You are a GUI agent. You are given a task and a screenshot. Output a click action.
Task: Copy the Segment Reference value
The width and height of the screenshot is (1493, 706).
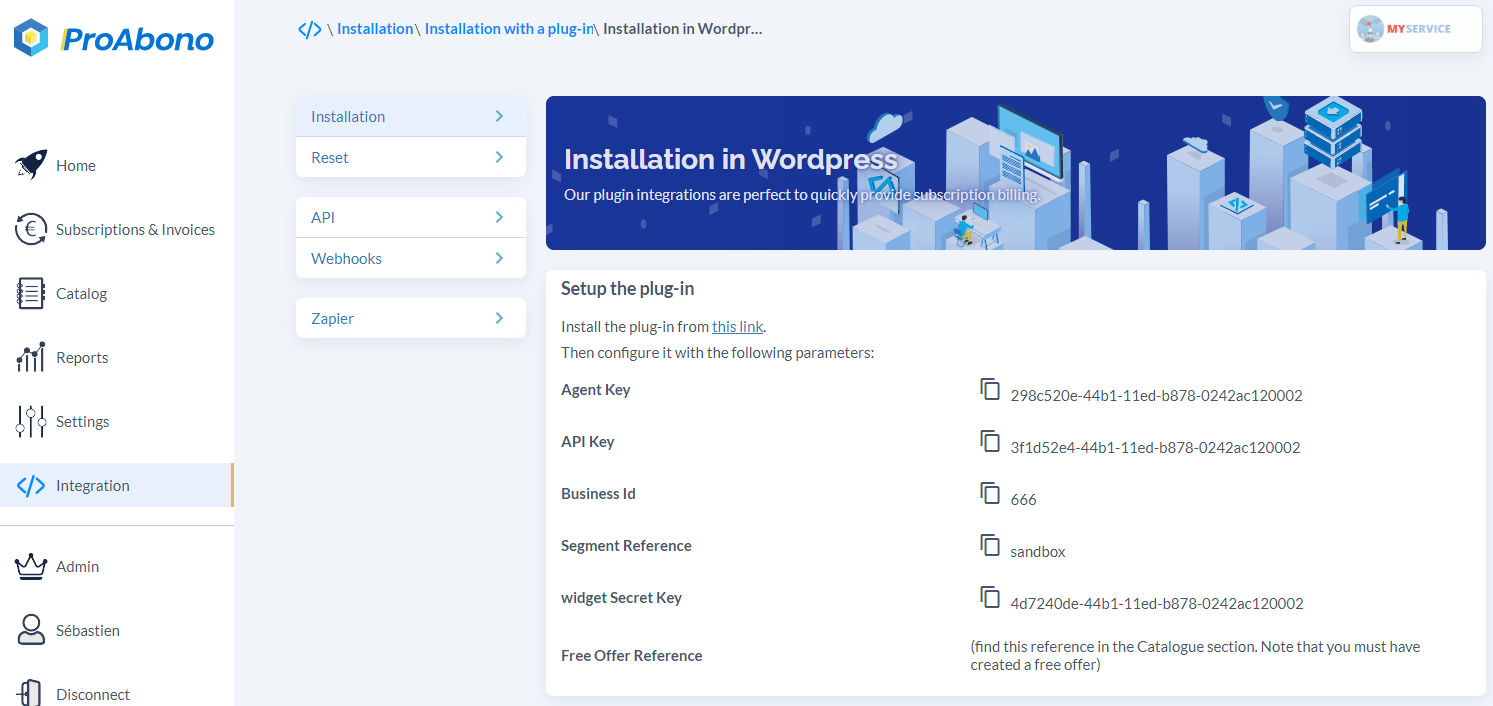click(x=990, y=545)
